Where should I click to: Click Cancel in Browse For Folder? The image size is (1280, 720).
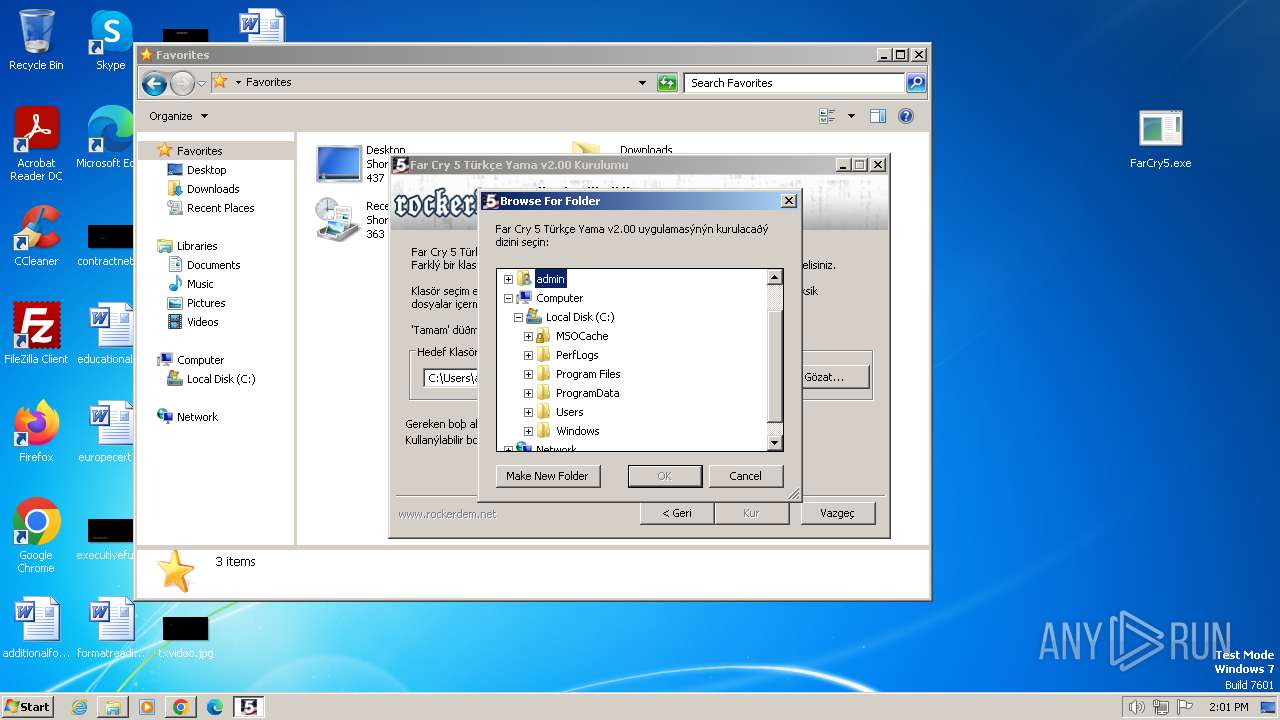745,476
